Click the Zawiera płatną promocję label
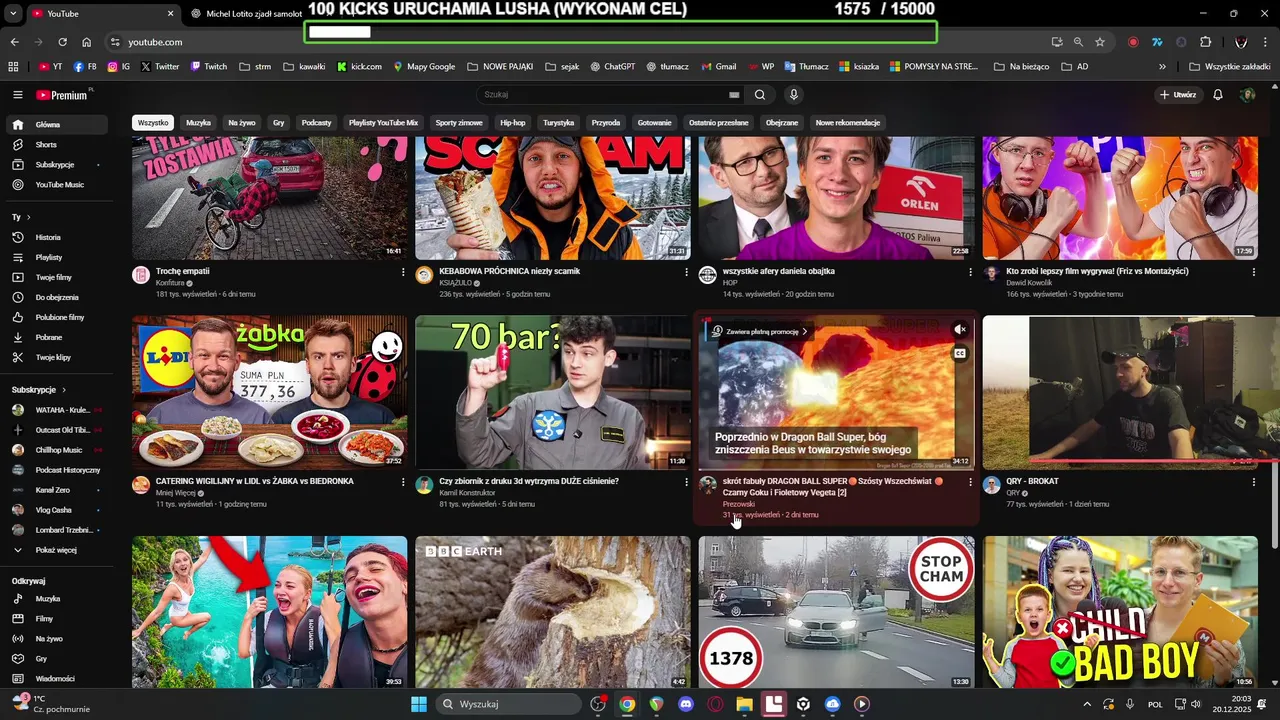This screenshot has width=1280, height=720. (x=762, y=331)
